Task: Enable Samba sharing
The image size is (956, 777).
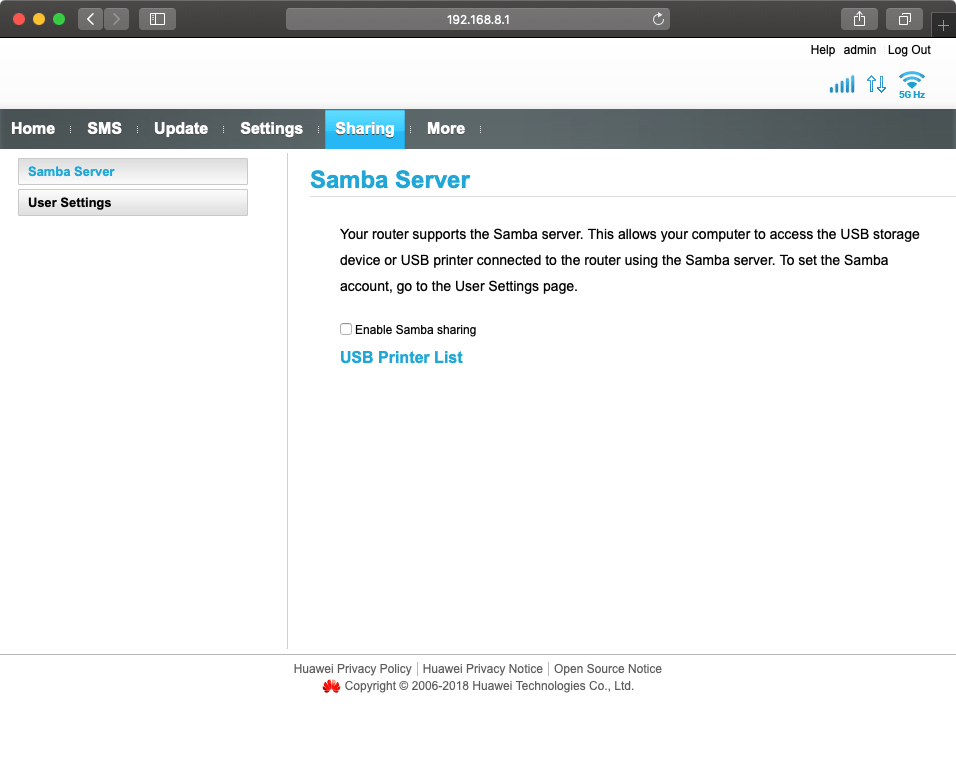Action: 345,329
